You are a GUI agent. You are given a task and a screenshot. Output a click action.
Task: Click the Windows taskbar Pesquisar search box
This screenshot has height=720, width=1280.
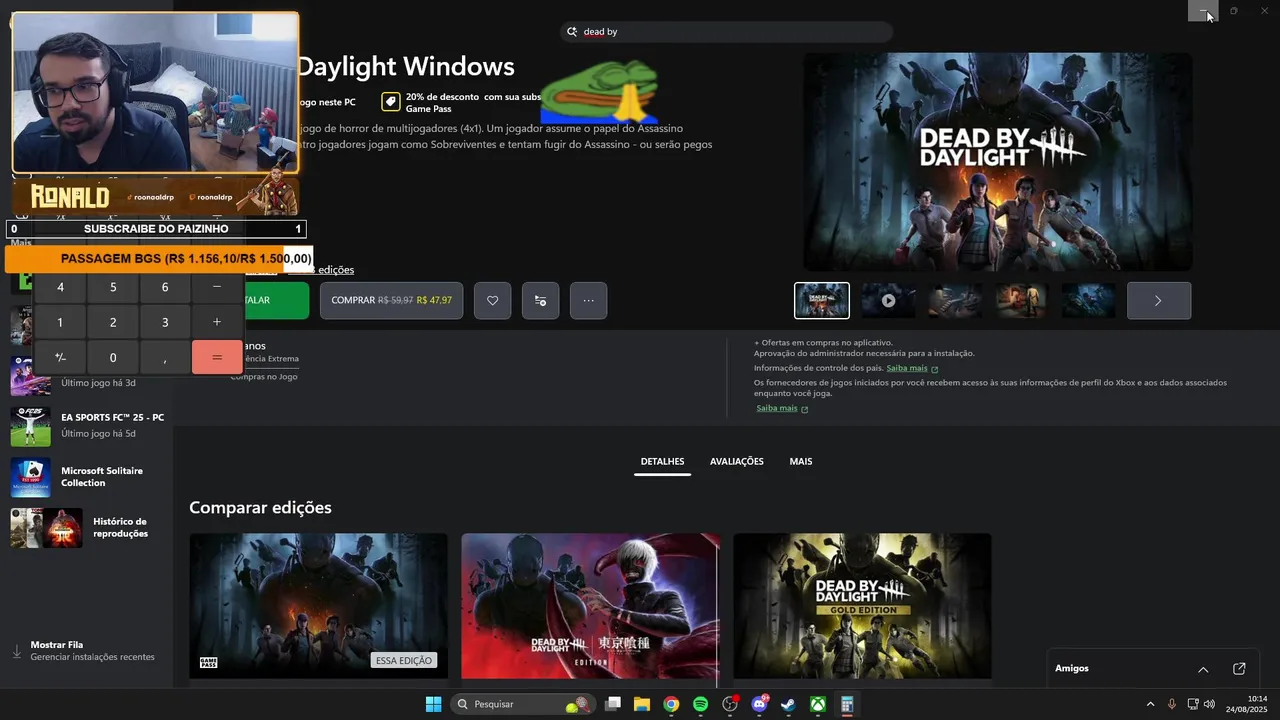point(522,704)
